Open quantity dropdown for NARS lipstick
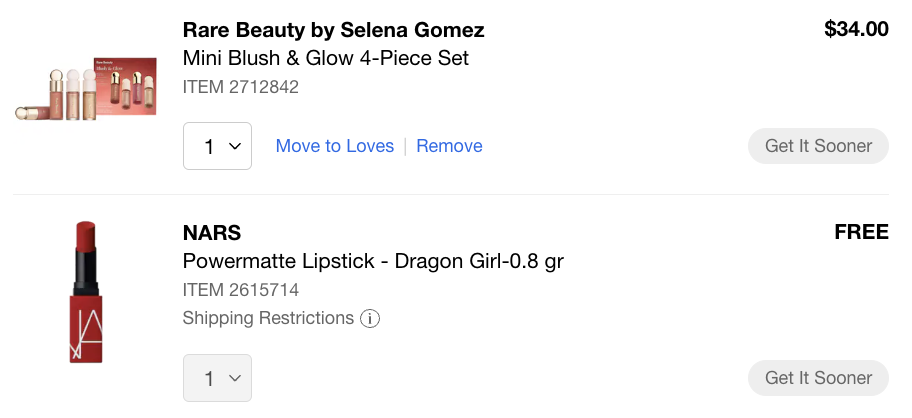Viewport: 912px width, 418px height. pyautogui.click(x=217, y=378)
